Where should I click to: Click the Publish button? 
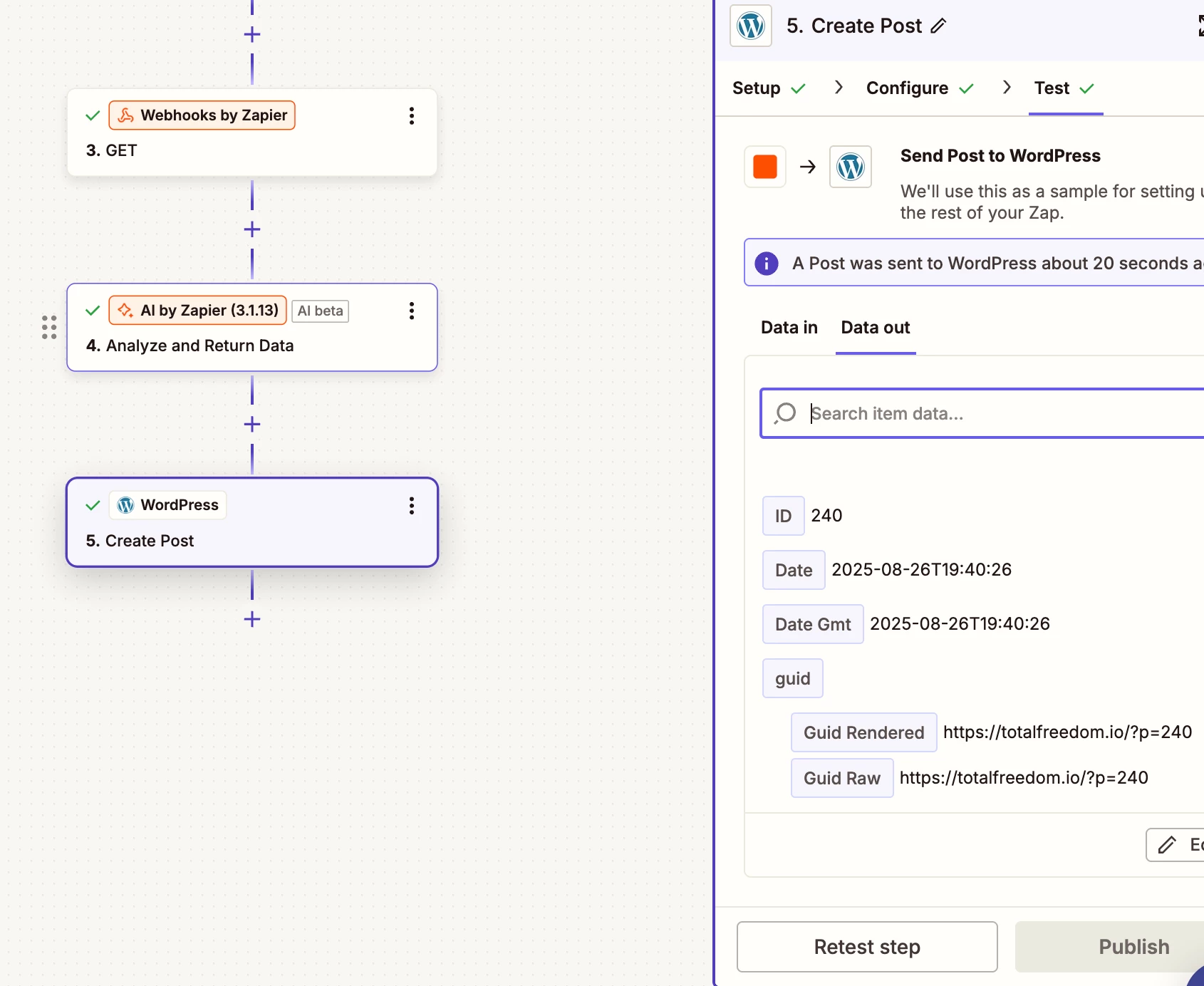(x=1110, y=947)
